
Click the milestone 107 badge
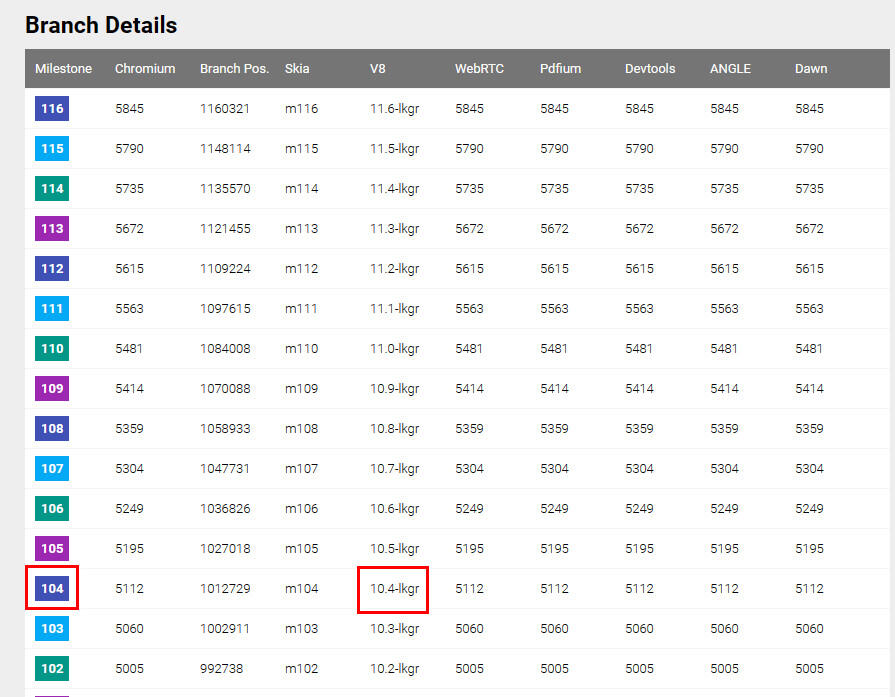click(52, 468)
